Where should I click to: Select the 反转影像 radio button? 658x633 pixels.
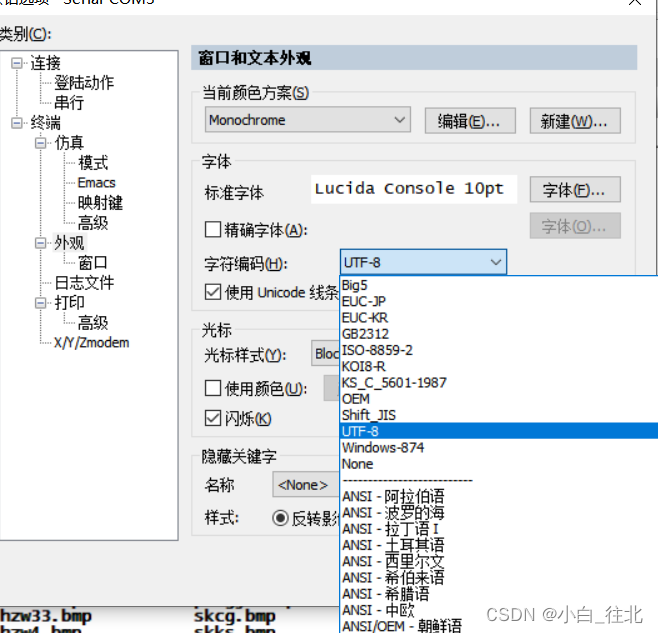coord(280,518)
